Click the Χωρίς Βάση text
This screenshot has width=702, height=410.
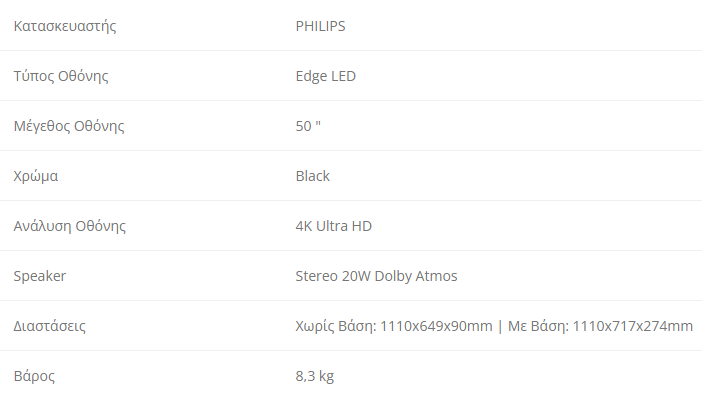pyautogui.click(x=334, y=326)
